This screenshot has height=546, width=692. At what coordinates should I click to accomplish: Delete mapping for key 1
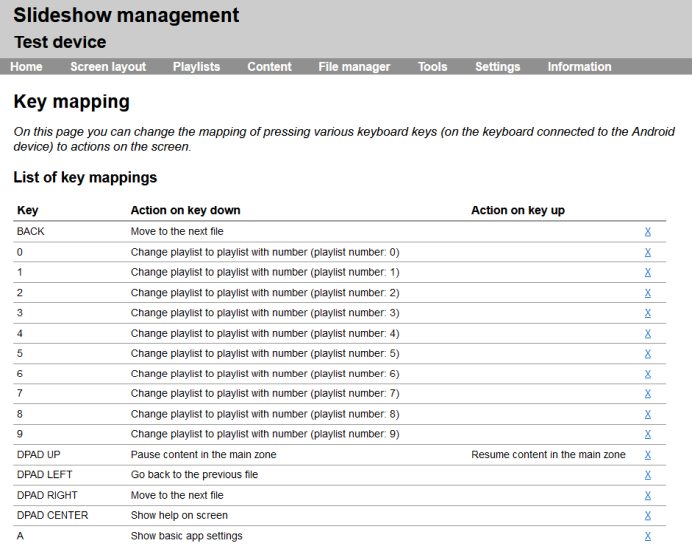click(x=648, y=272)
